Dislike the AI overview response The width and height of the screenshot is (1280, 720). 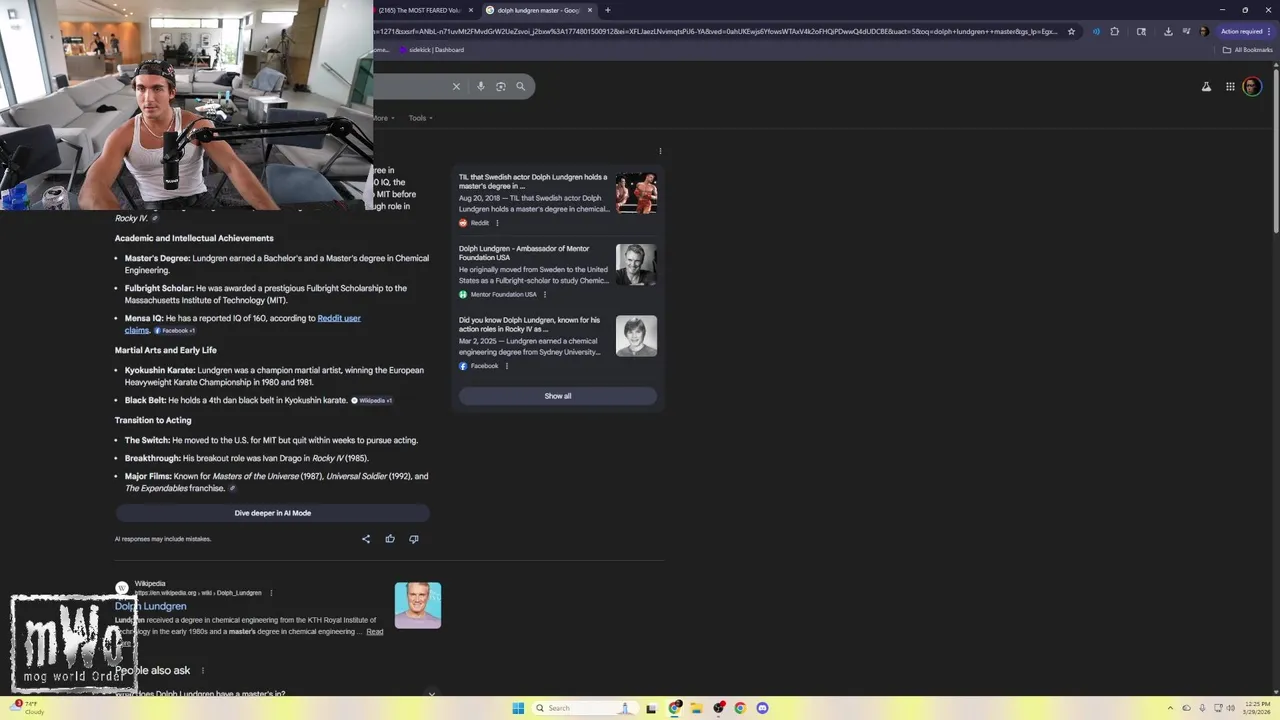coord(414,539)
